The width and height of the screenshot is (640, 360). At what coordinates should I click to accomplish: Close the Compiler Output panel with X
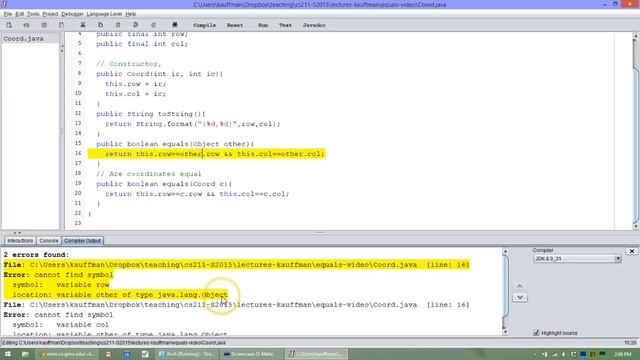tap(632, 251)
